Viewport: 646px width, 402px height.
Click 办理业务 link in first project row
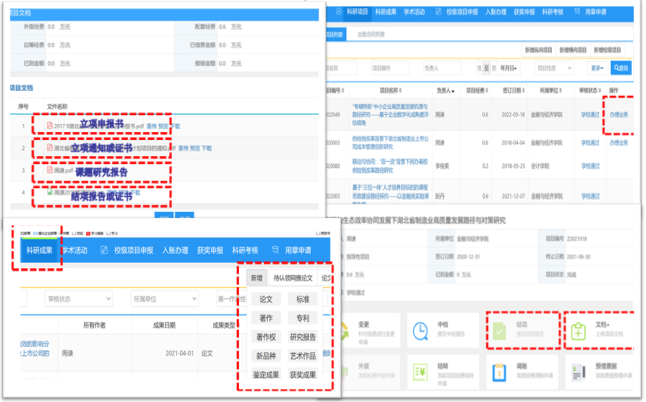(619, 114)
